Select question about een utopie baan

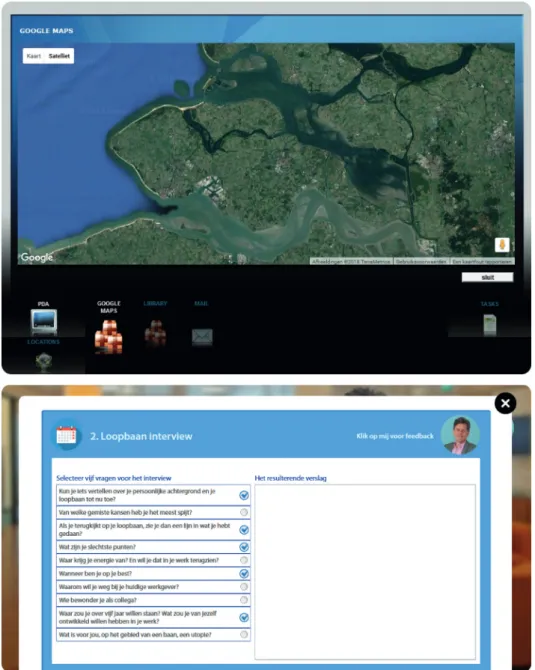click(244, 635)
